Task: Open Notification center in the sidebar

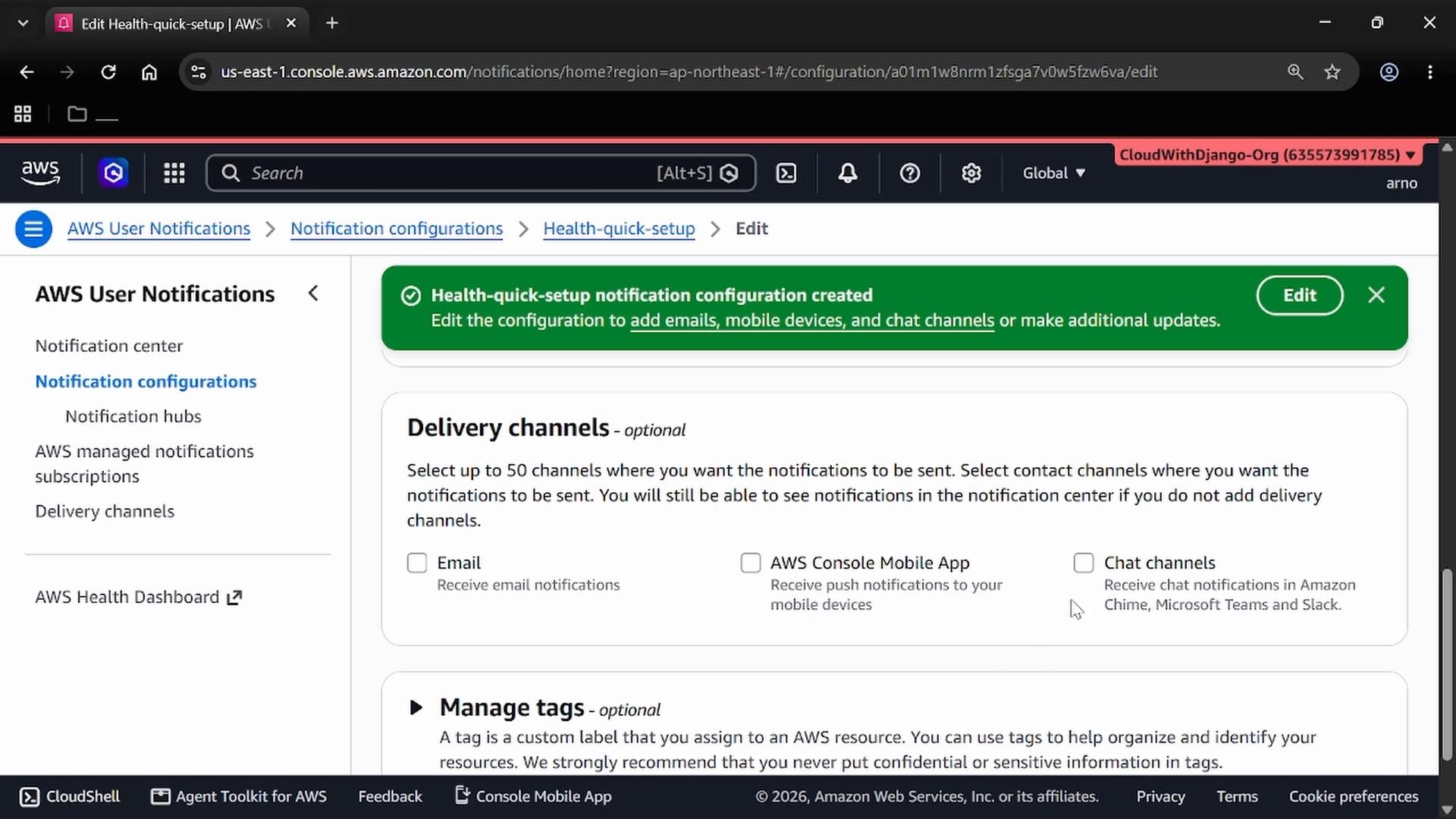Action: click(x=108, y=346)
